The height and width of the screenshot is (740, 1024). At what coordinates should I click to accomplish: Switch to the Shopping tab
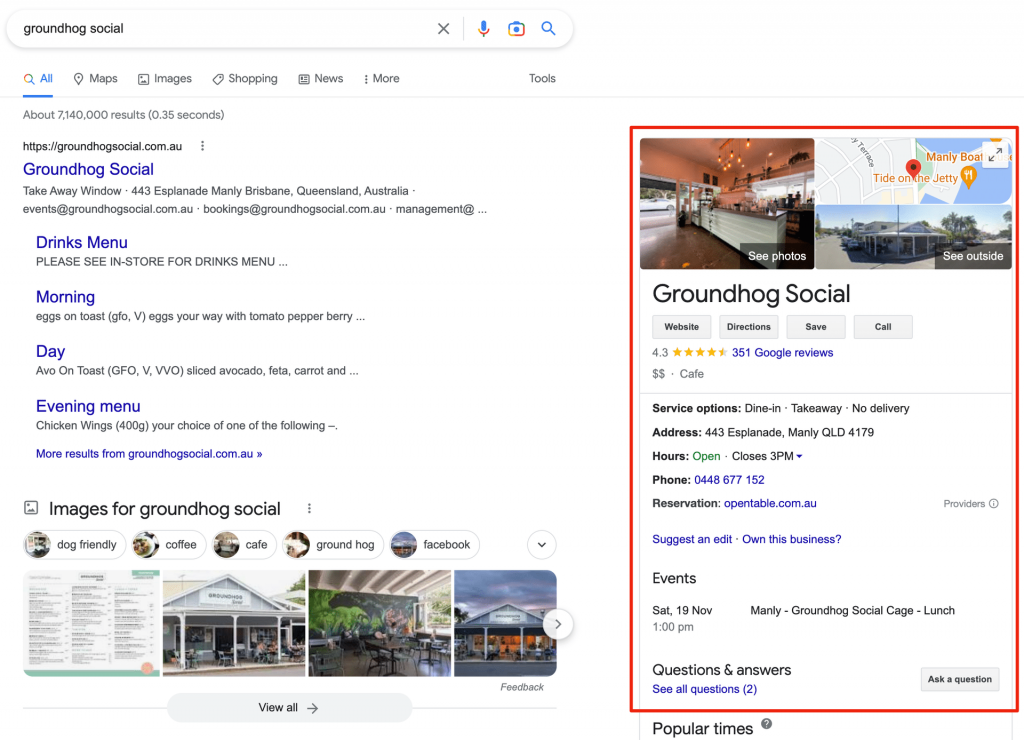click(x=245, y=78)
